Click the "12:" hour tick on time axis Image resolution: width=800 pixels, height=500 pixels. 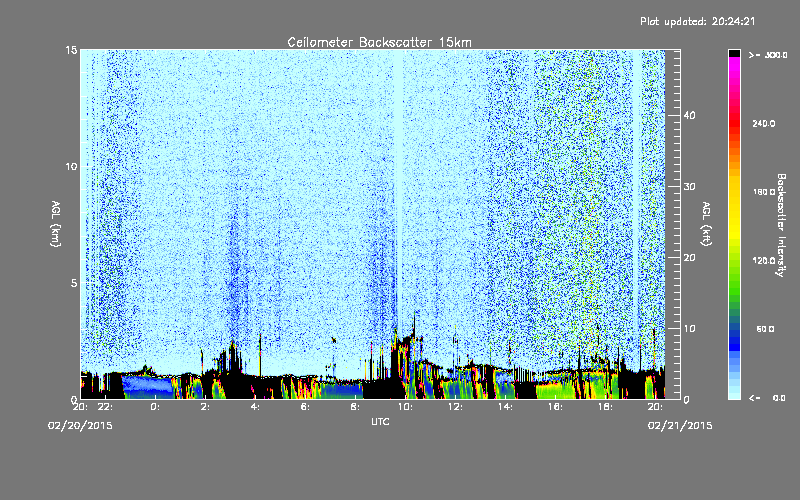455,407
